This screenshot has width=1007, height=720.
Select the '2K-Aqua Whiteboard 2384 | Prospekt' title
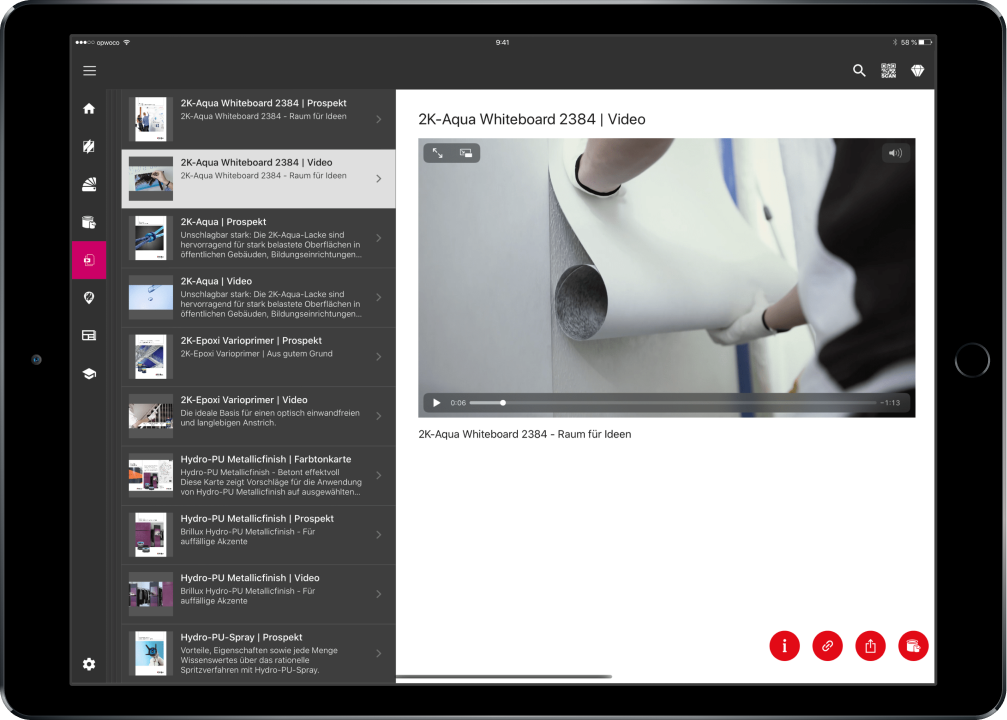tap(263, 103)
